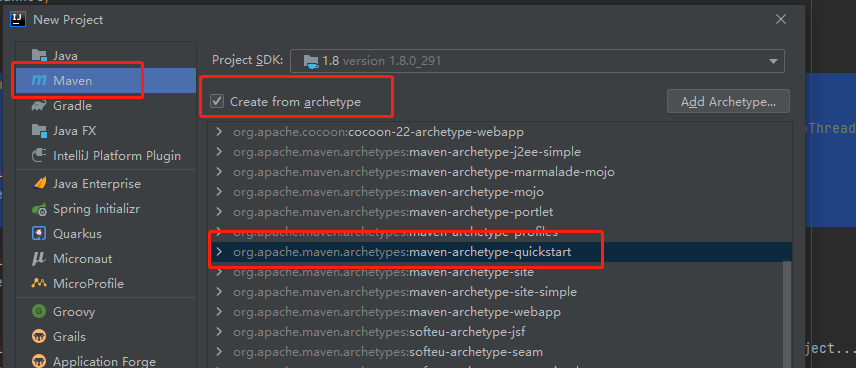Select Spring Initializr project type

pos(106,209)
